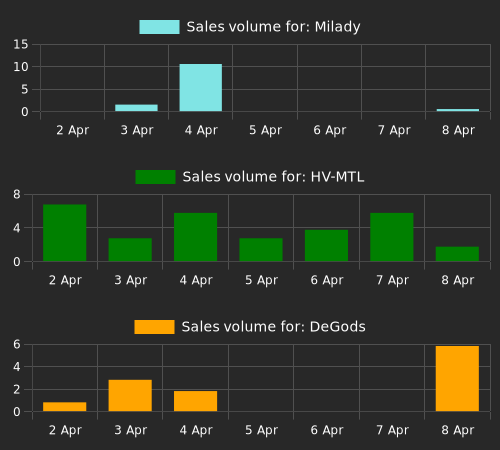Select the HV-MTL bar for 2 Apr
This screenshot has height=450, width=500.
pos(65,233)
